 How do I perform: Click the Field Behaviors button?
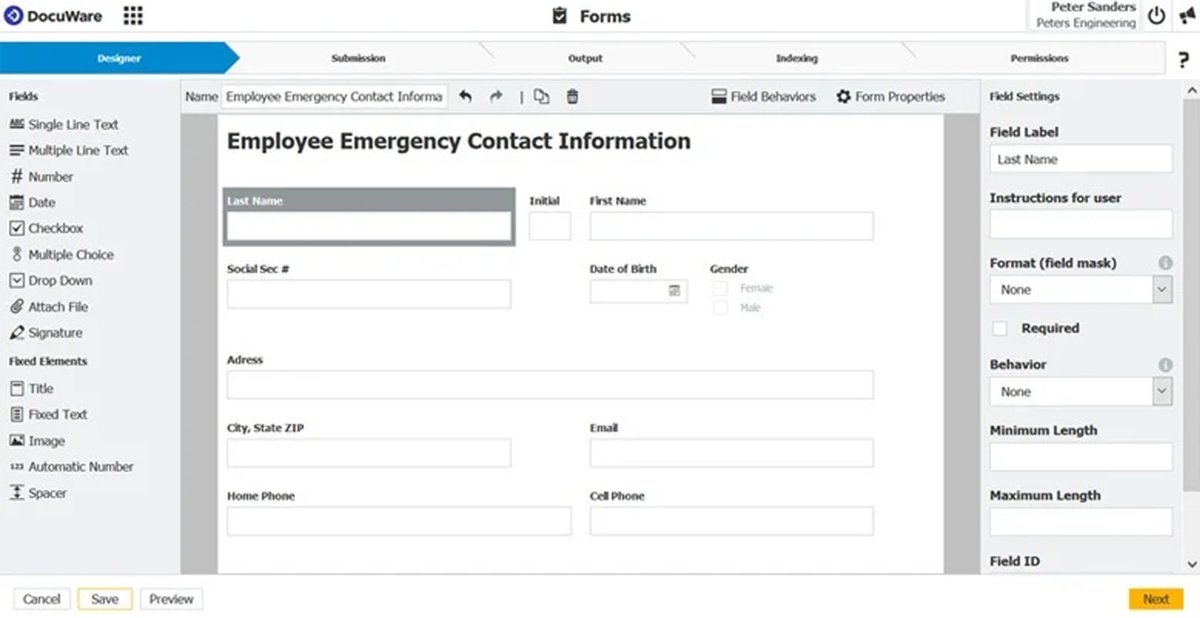point(763,96)
